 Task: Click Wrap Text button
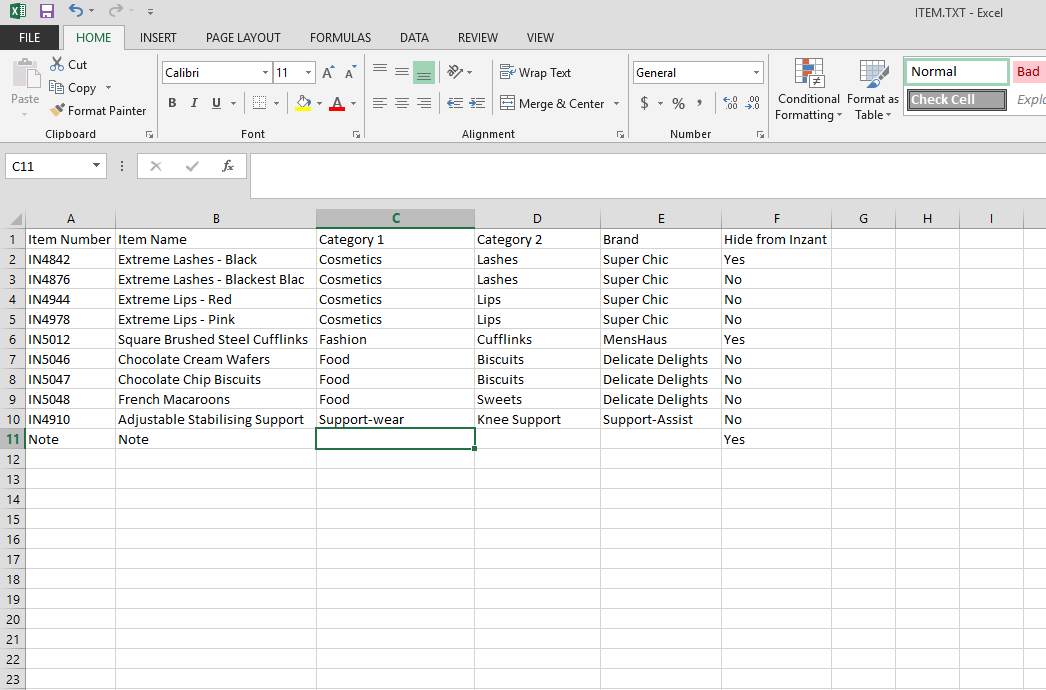coord(536,72)
